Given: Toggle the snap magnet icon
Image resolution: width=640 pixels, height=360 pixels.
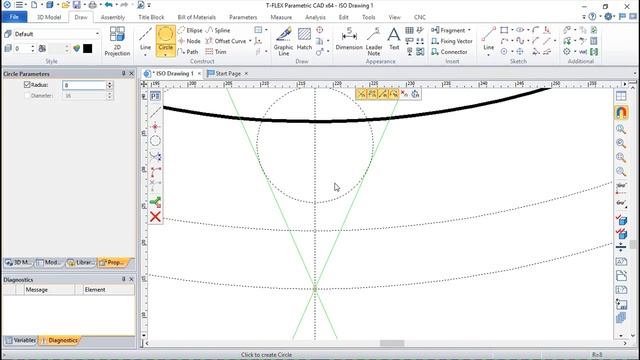Looking at the screenshot, I should 621,112.
